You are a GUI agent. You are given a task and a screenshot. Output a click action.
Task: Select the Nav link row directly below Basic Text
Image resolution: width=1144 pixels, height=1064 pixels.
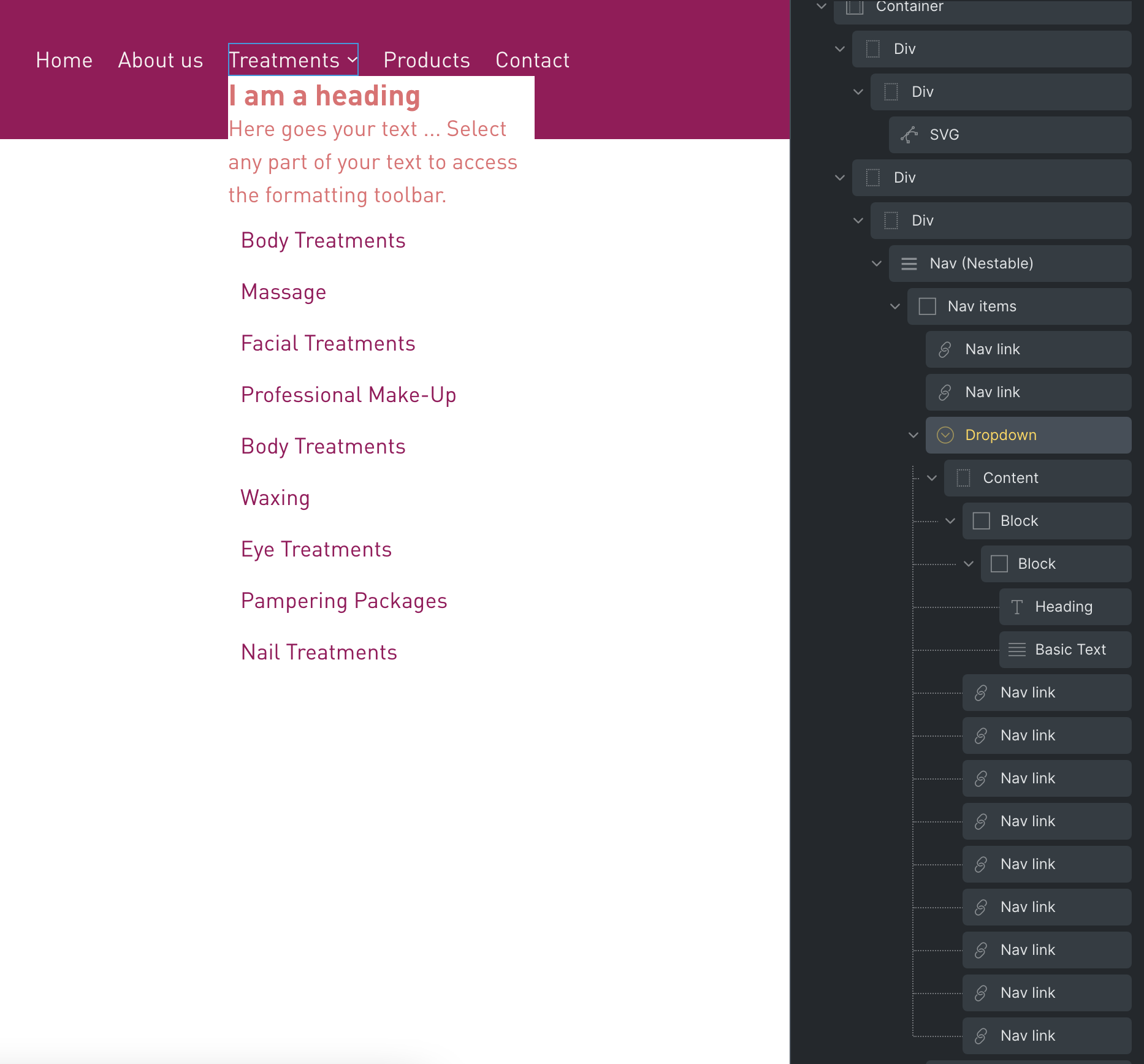pyautogui.click(x=1047, y=693)
